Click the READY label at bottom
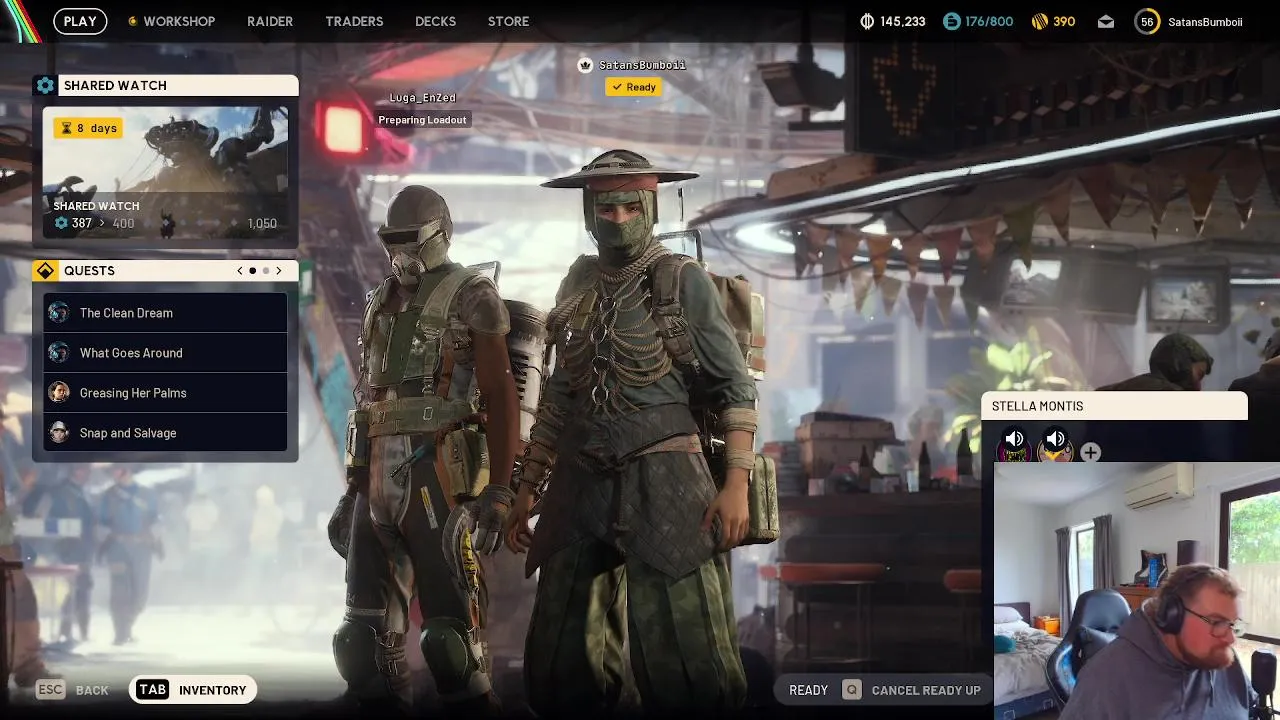Viewport: 1280px width, 720px height. pos(808,690)
